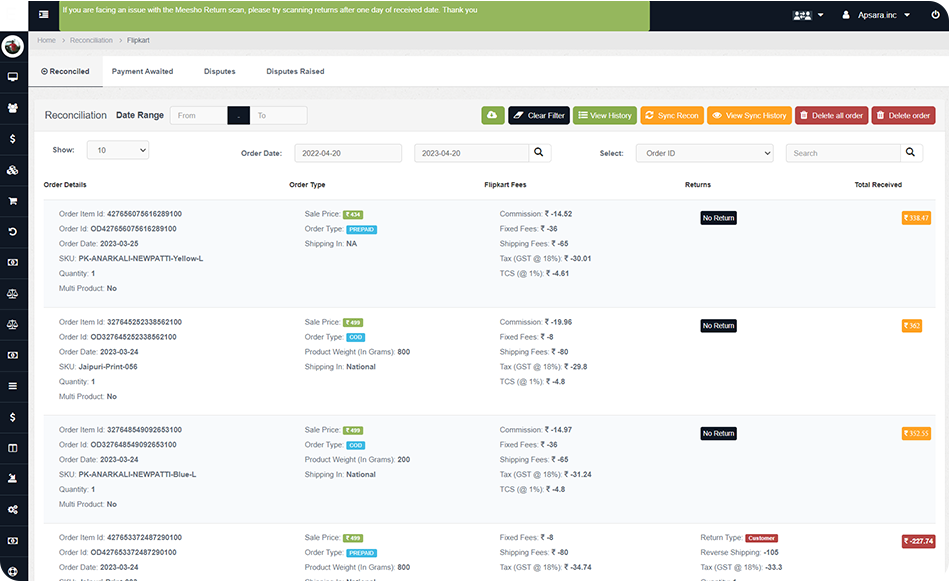The image size is (949, 582).
Task: Click the Clear Filter button
Action: (x=539, y=115)
